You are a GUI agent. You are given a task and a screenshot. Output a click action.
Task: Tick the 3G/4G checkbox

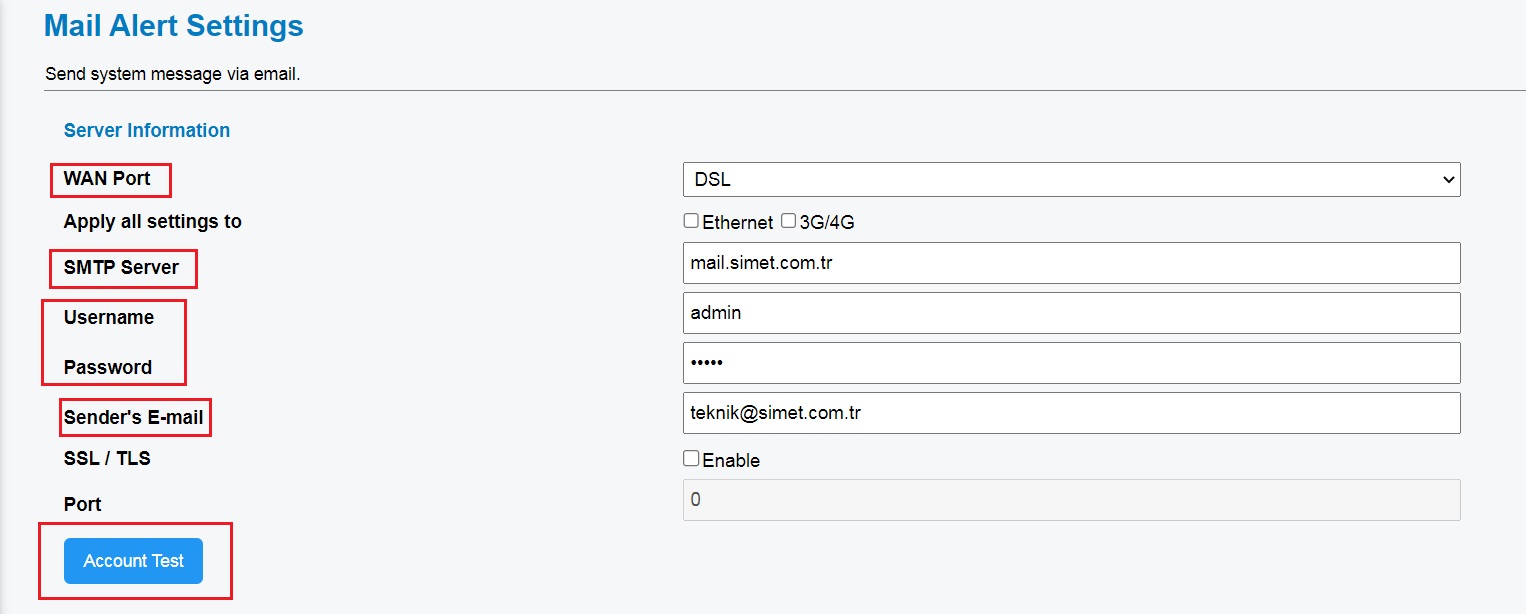(788, 221)
